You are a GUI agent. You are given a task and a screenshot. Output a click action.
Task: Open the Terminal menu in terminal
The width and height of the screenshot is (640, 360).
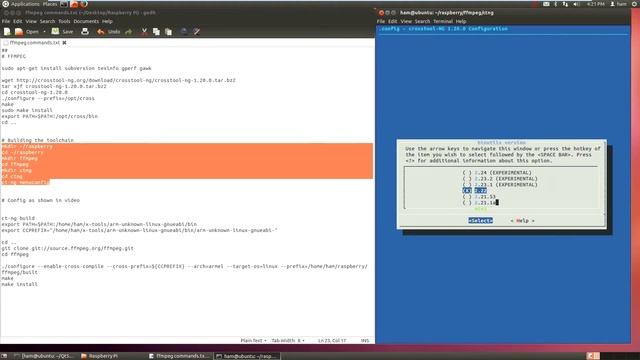point(443,21)
